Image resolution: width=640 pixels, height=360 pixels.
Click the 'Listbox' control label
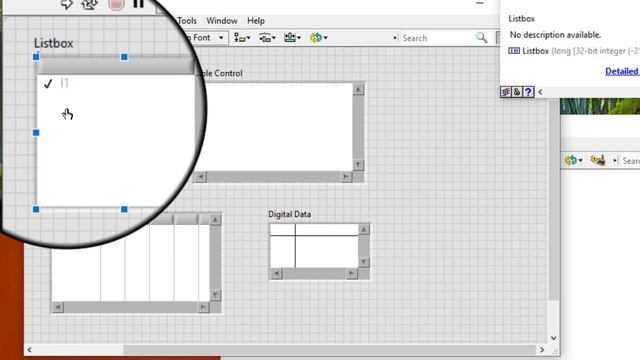[x=53, y=43]
